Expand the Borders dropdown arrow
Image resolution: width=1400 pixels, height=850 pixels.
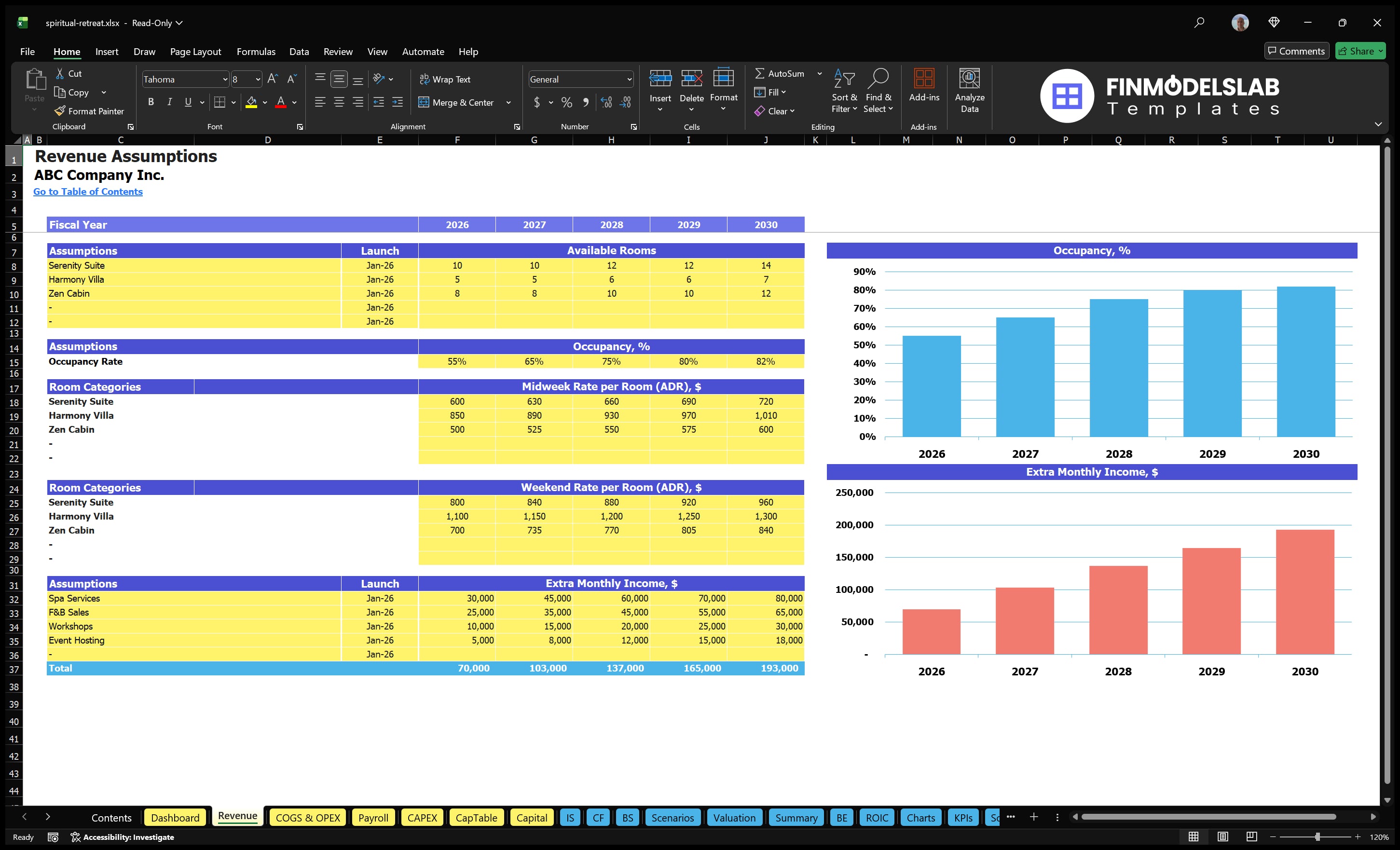point(233,102)
